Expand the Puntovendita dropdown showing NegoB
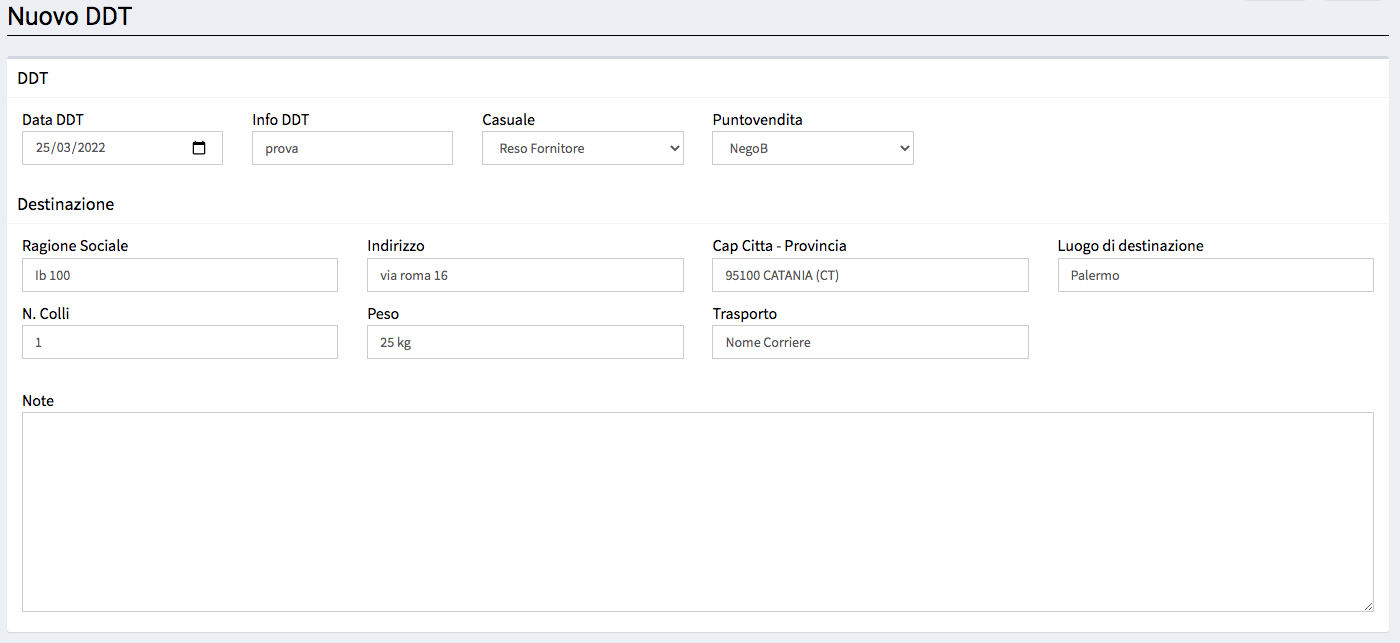Viewport: 1400px width, 643px height. tap(813, 148)
